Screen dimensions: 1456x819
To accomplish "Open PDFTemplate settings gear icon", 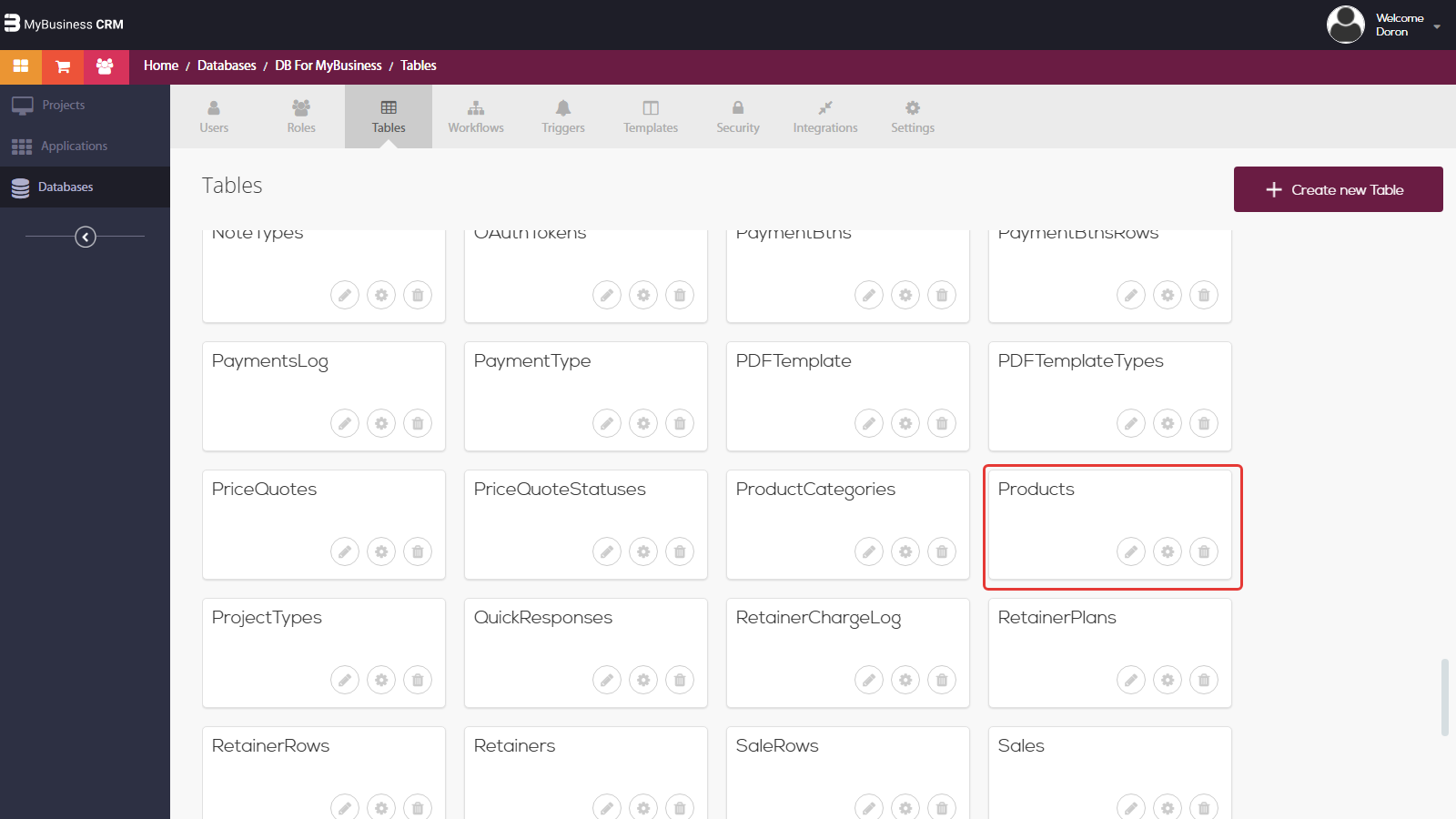I will [x=905, y=423].
